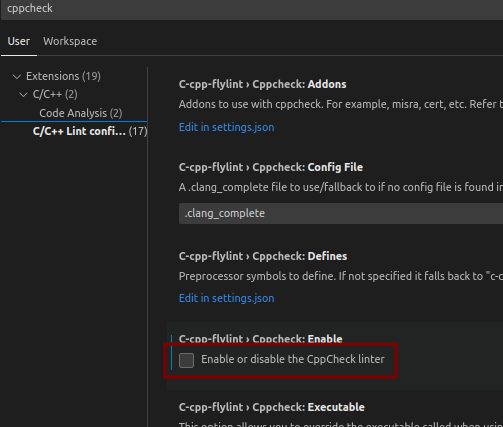Open Edit in settings.json under Addons

click(227, 127)
